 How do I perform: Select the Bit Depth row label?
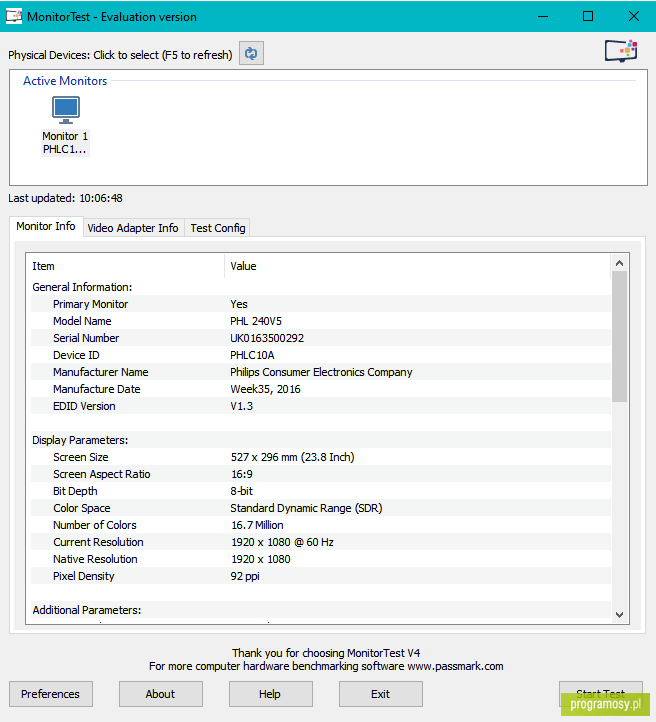tap(75, 491)
